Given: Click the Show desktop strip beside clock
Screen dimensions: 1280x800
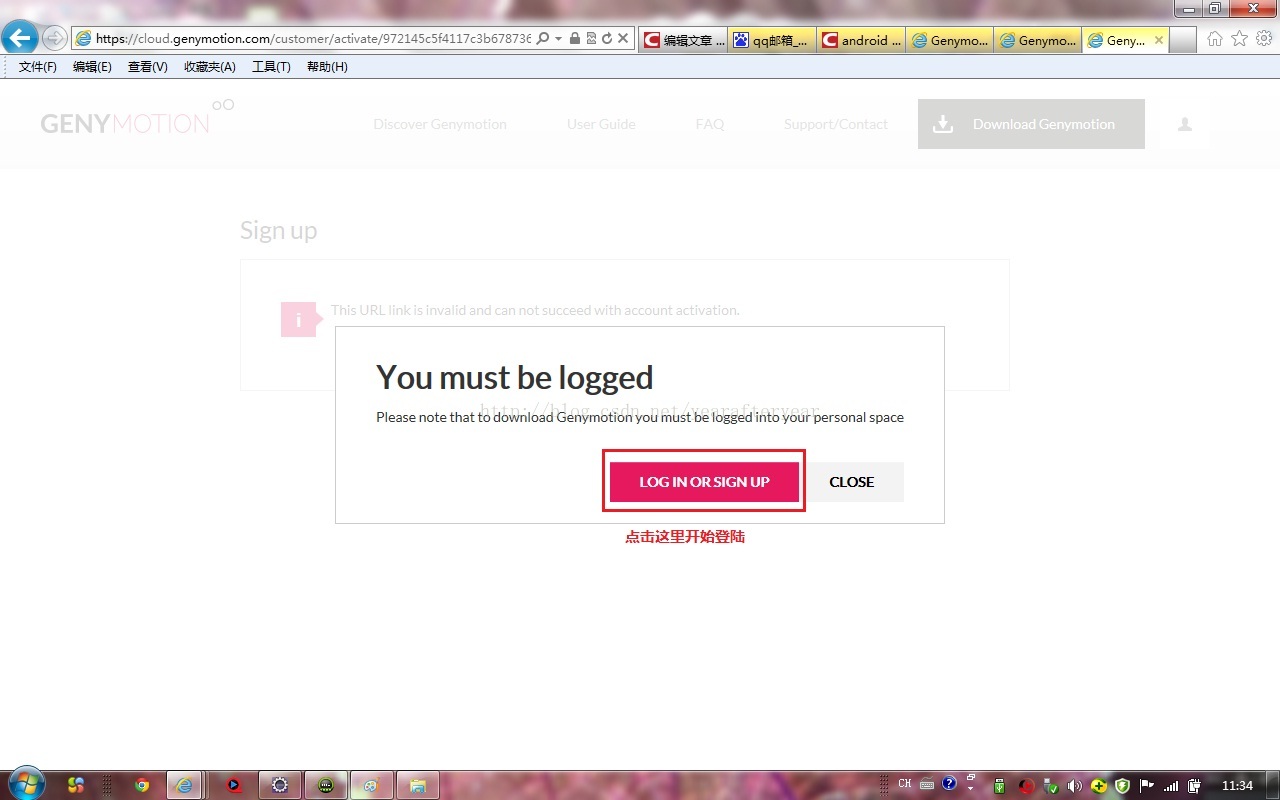Looking at the screenshot, I should 1273,785.
